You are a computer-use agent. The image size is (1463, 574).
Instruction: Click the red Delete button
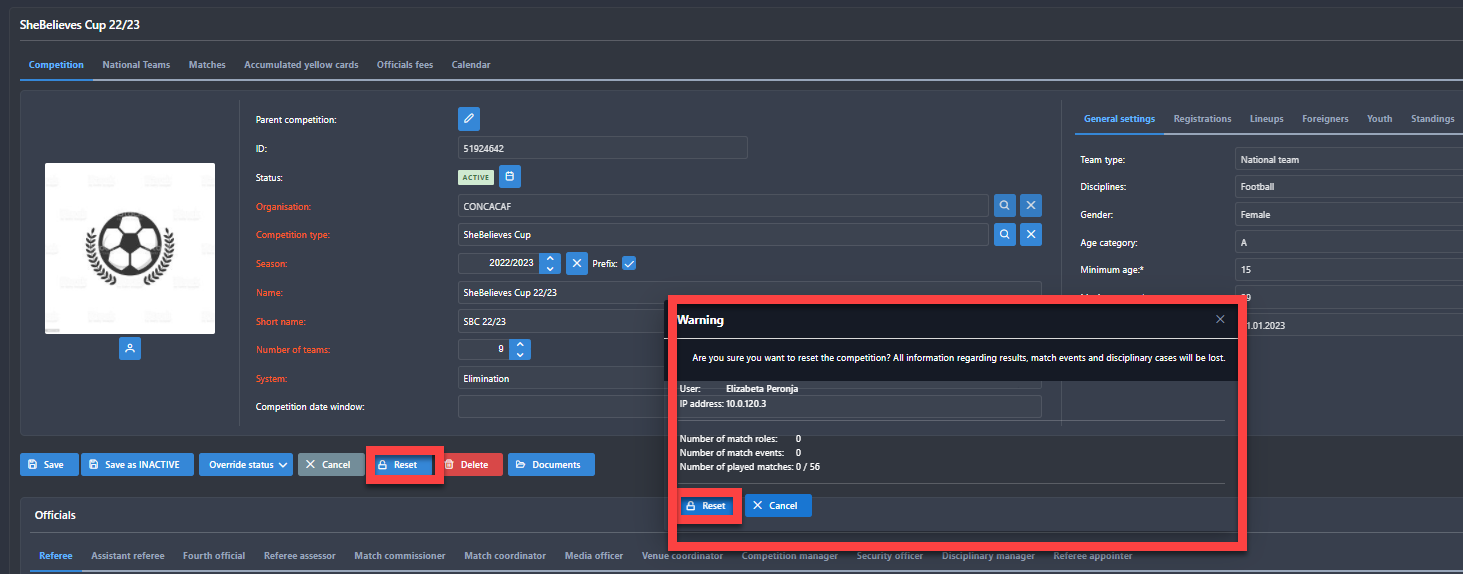[467, 465]
